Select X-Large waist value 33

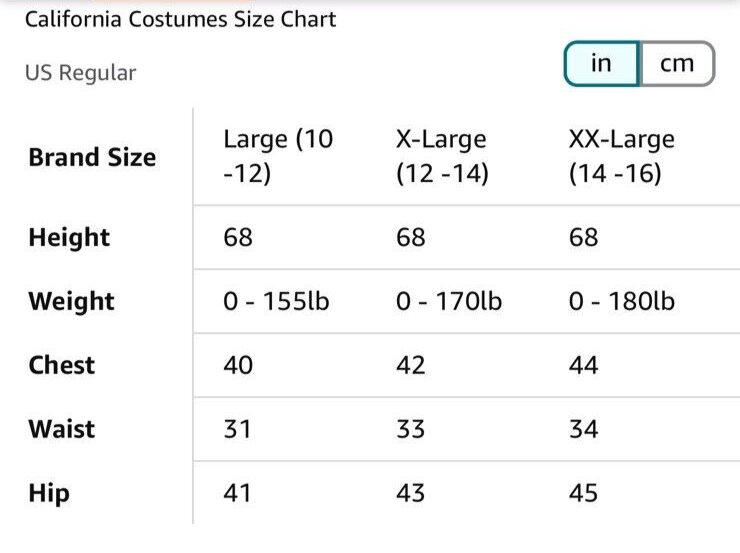pyautogui.click(x=411, y=429)
